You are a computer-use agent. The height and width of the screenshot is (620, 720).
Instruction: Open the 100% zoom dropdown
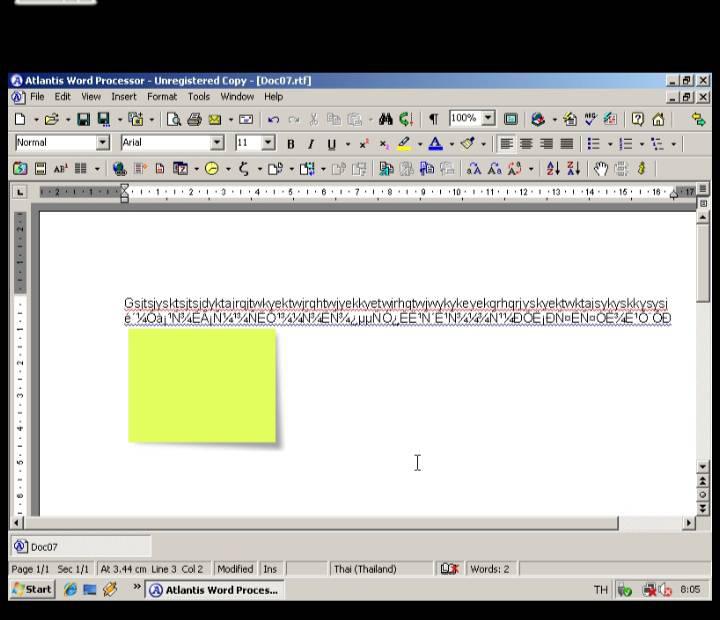pyautogui.click(x=489, y=118)
